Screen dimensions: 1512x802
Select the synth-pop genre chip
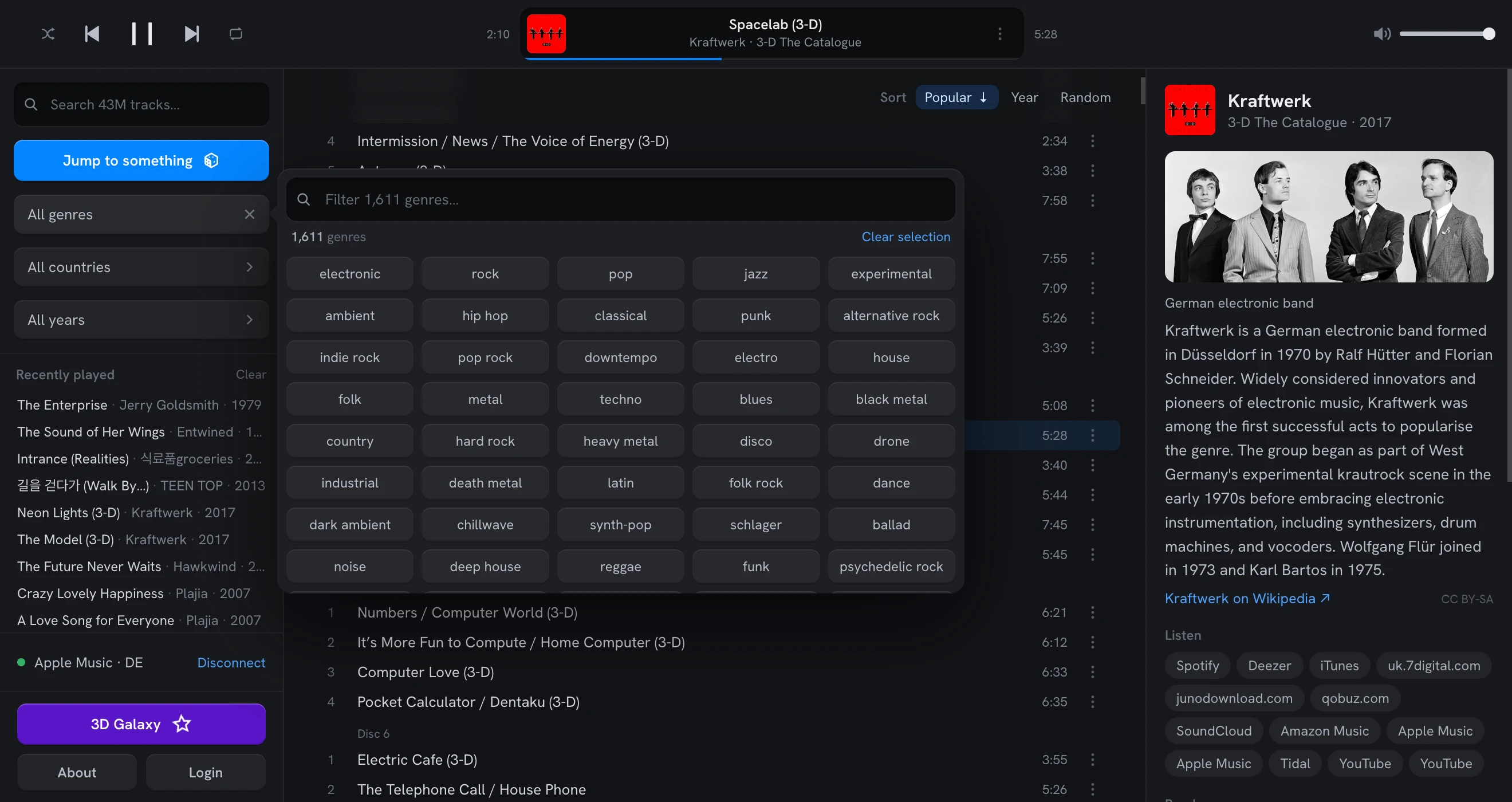(x=620, y=524)
